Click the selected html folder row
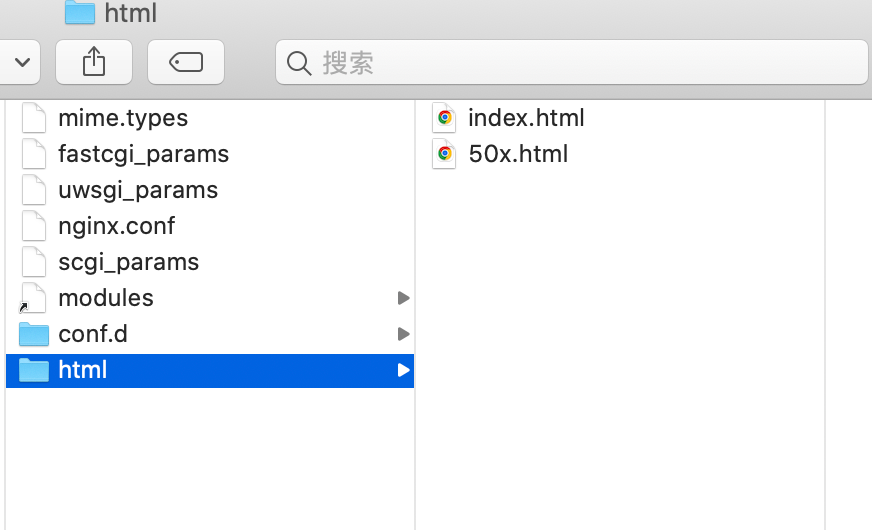The width and height of the screenshot is (872, 530). 210,370
